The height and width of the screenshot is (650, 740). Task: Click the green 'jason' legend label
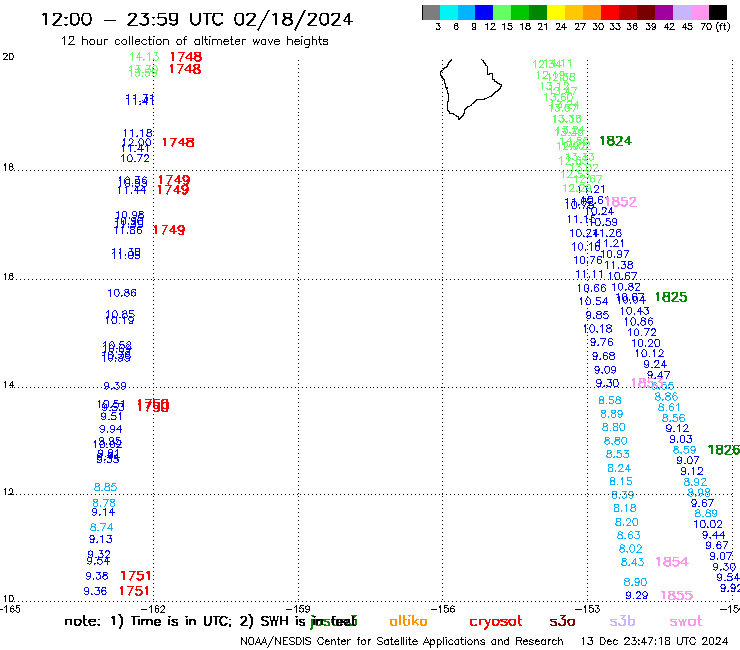coord(333,621)
